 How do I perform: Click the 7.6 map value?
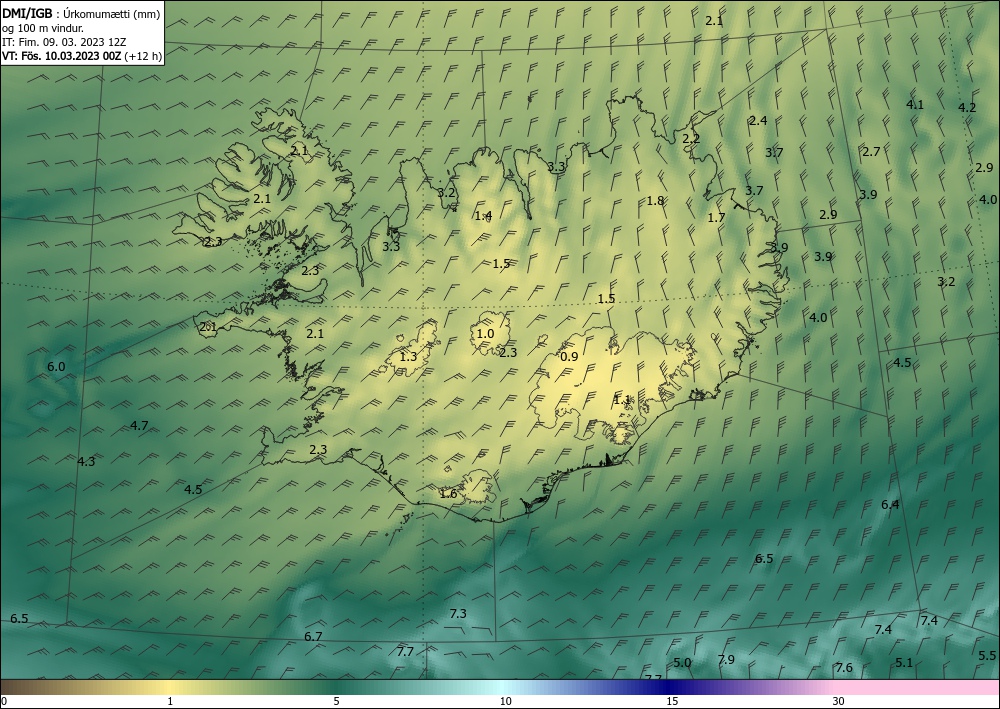844,668
